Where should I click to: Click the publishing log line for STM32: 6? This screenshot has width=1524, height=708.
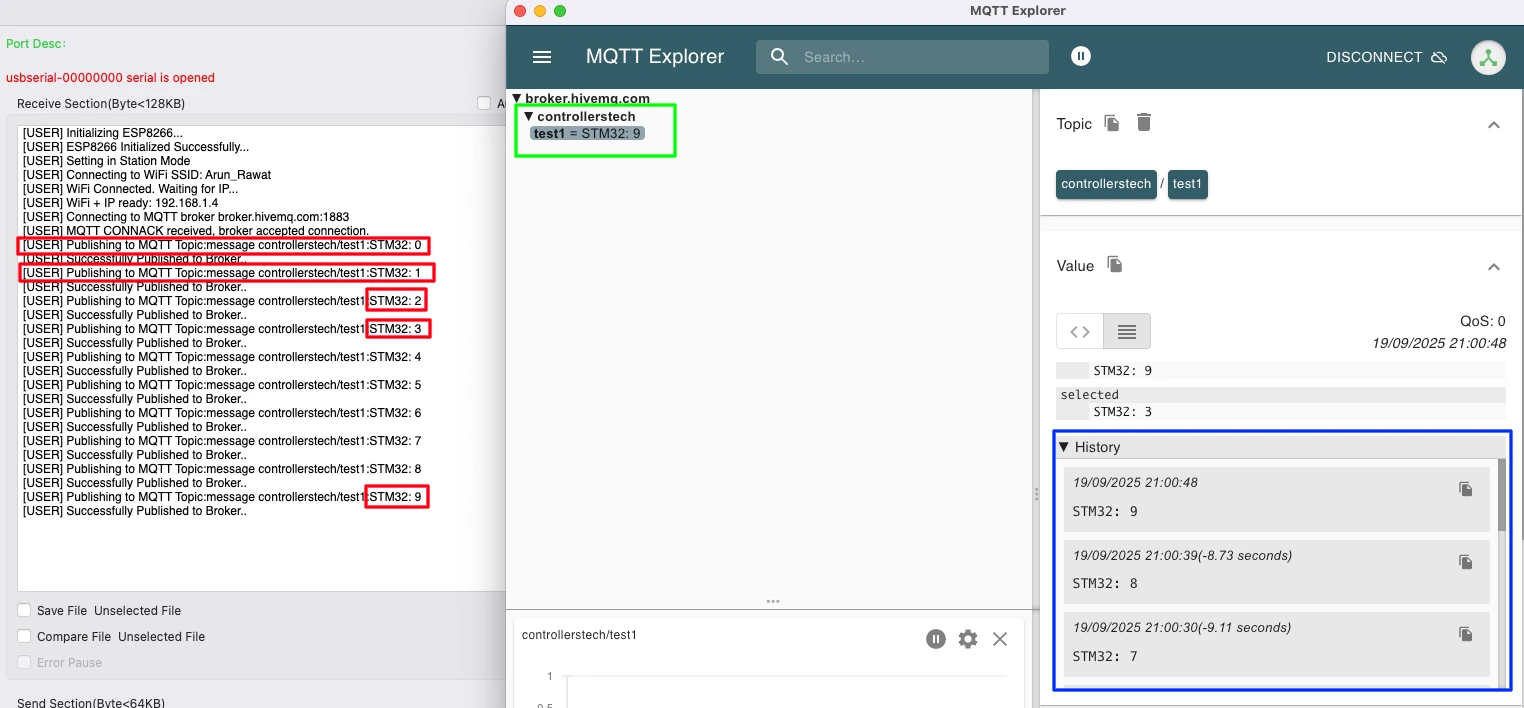[222, 413]
